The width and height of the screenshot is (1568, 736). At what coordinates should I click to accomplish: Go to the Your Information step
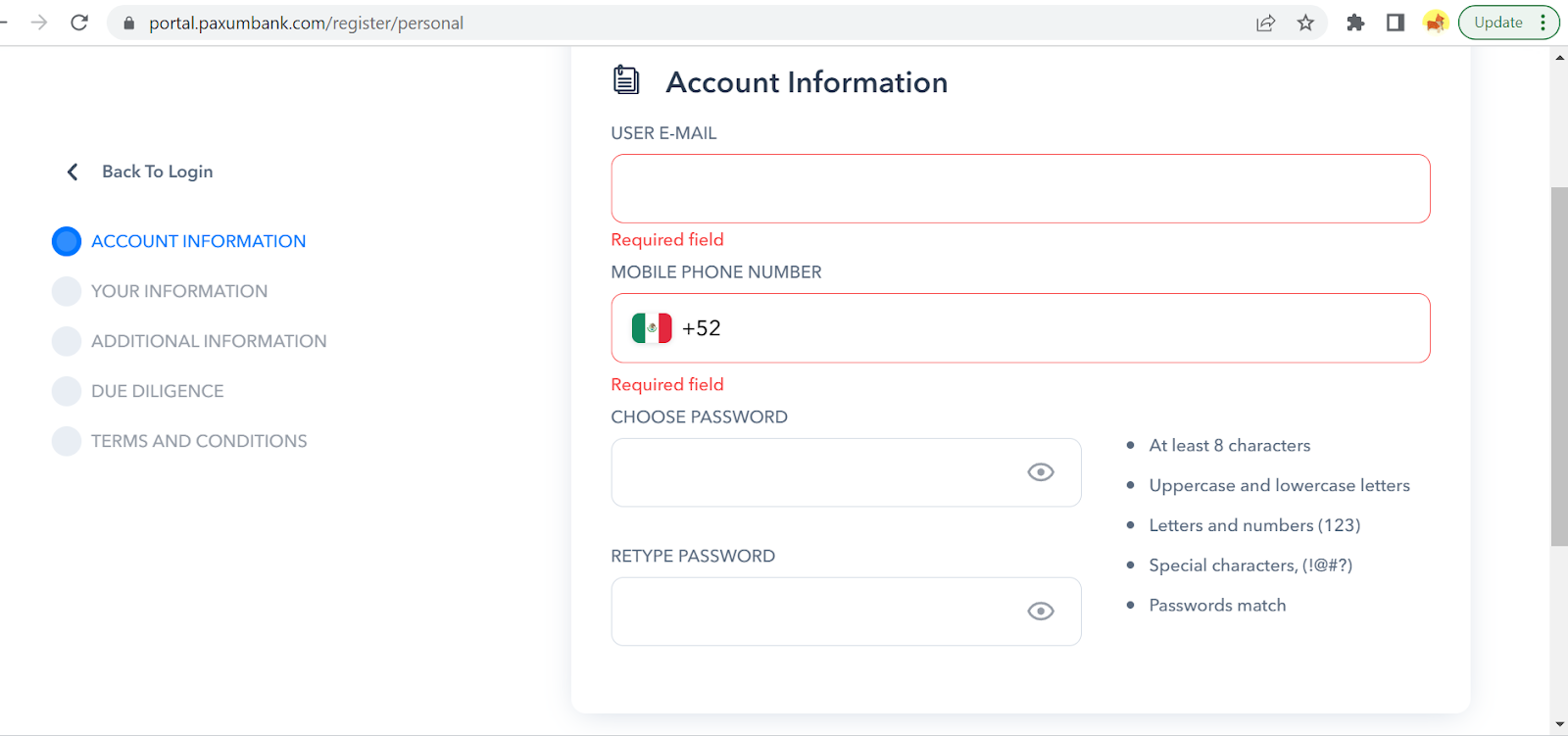(178, 291)
